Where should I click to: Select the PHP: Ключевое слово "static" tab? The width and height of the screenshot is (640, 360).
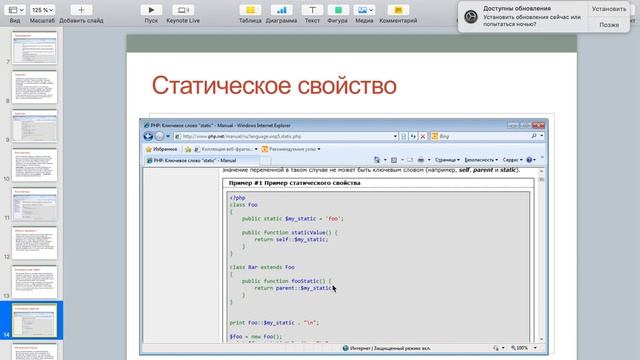point(202,160)
